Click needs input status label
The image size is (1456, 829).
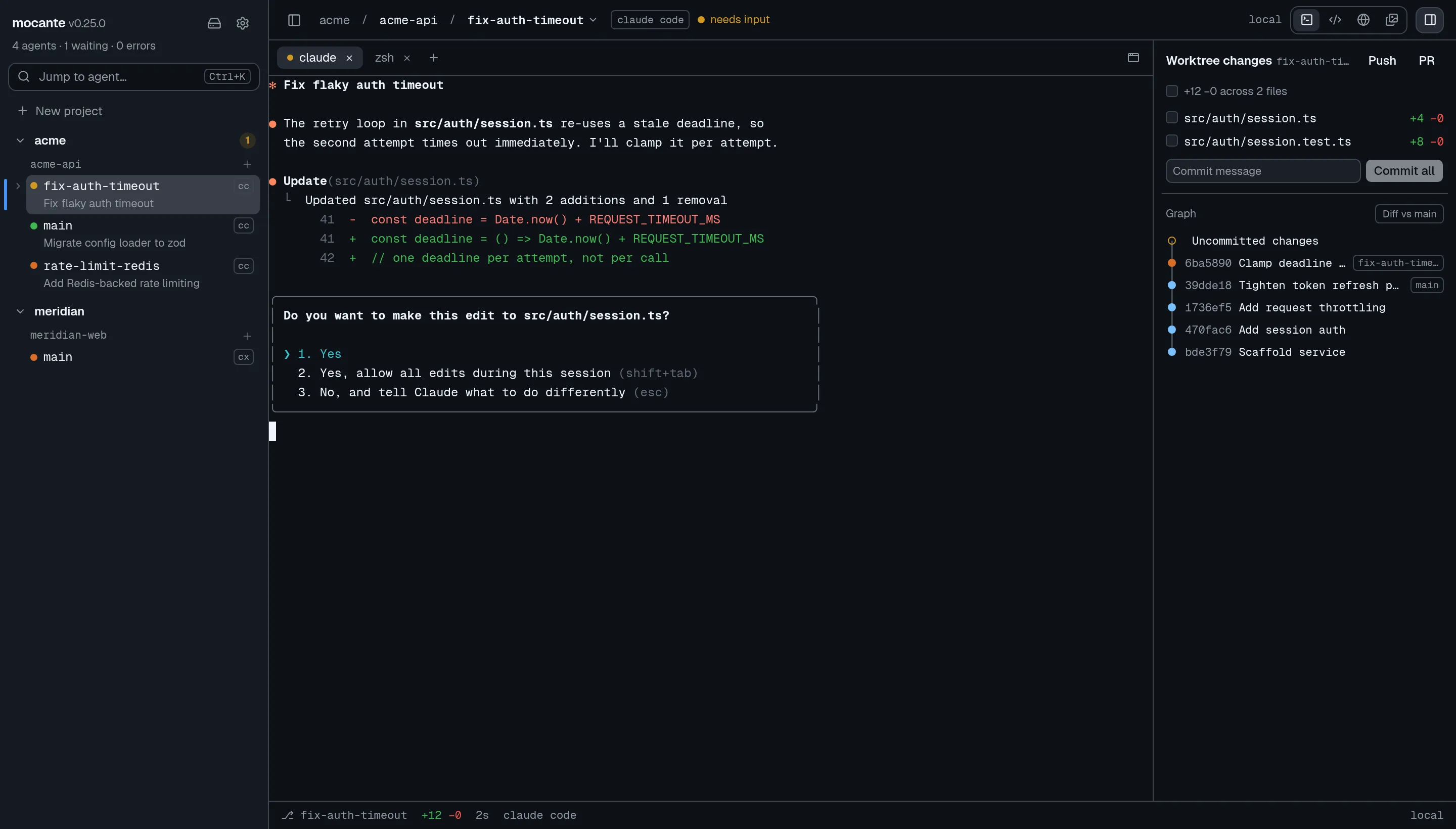739,20
